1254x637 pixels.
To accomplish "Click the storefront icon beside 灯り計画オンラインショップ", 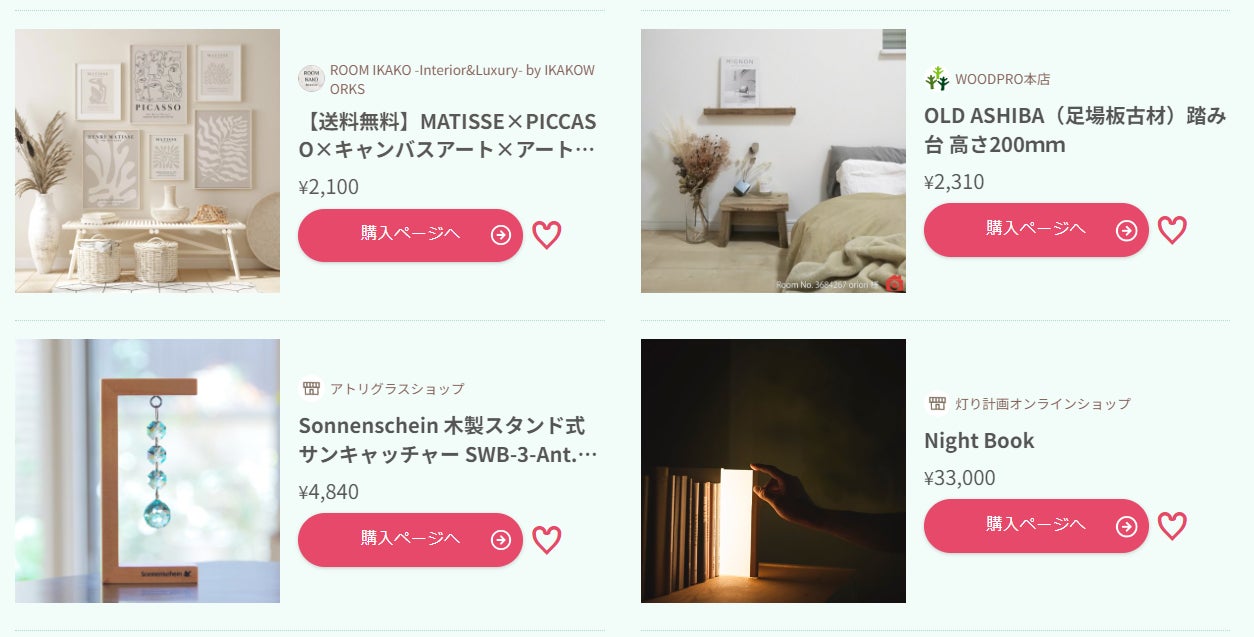I will point(937,403).
